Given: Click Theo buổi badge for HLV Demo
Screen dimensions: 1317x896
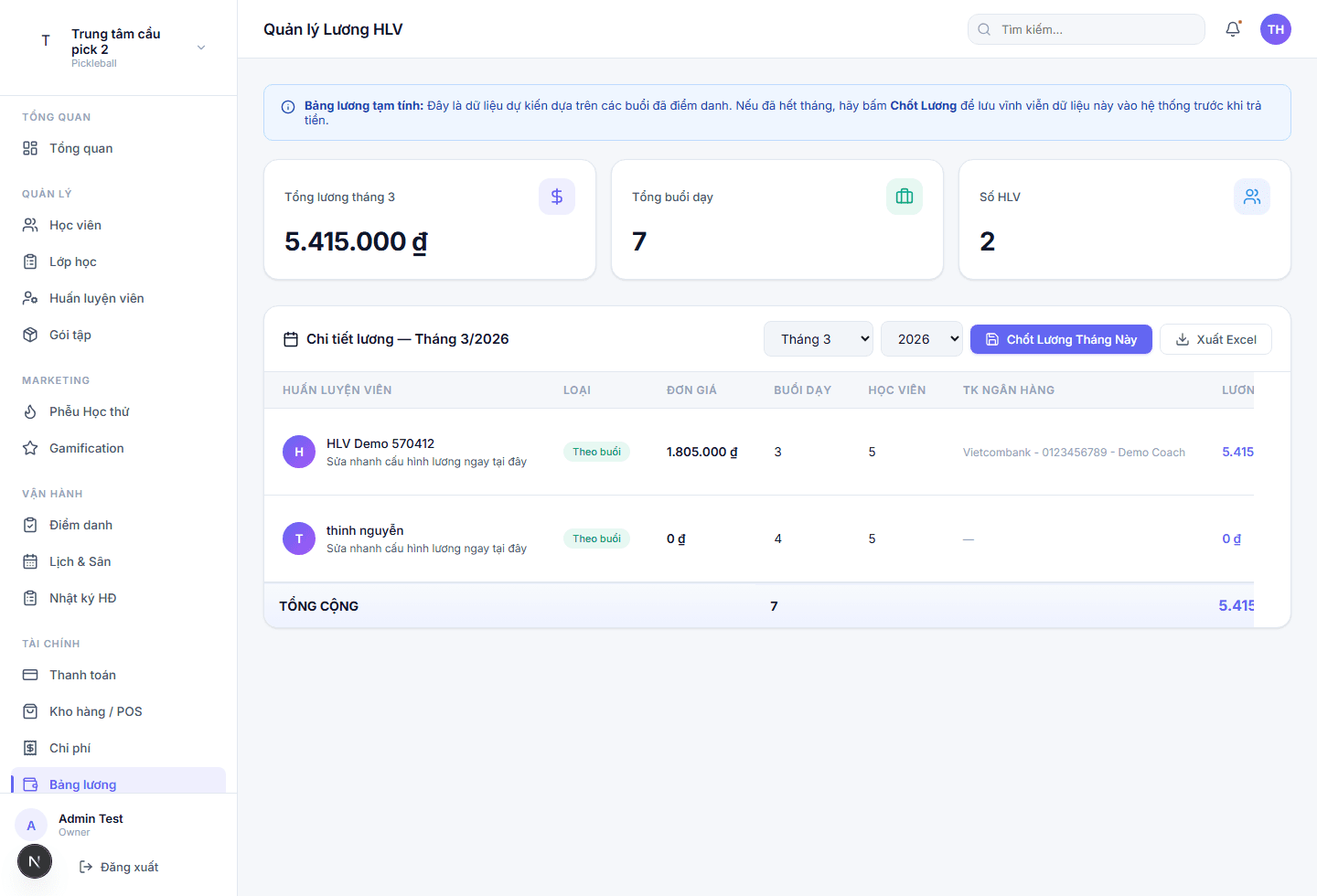Looking at the screenshot, I should coord(596,452).
